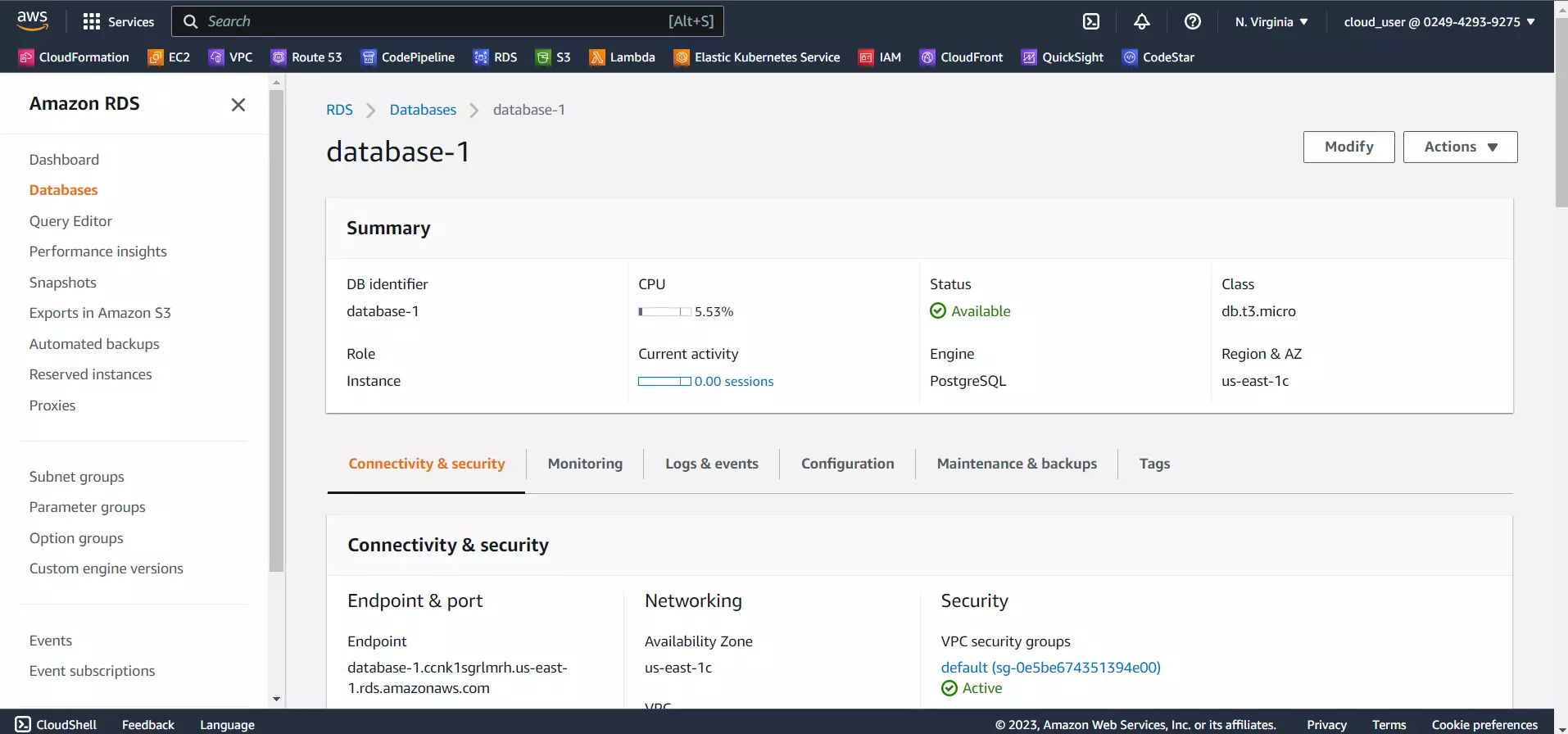Image resolution: width=1568 pixels, height=734 pixels.
Task: Open the N. Virginia region dropdown
Action: coord(1271,22)
